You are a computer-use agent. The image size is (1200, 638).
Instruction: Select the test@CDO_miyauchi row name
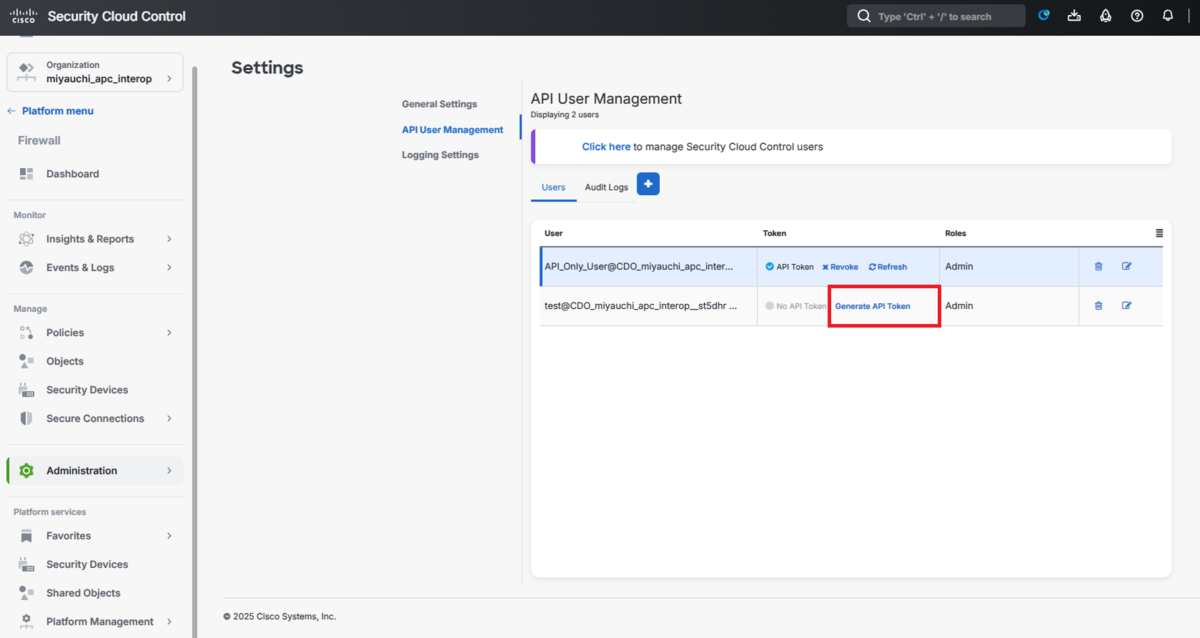coord(640,306)
